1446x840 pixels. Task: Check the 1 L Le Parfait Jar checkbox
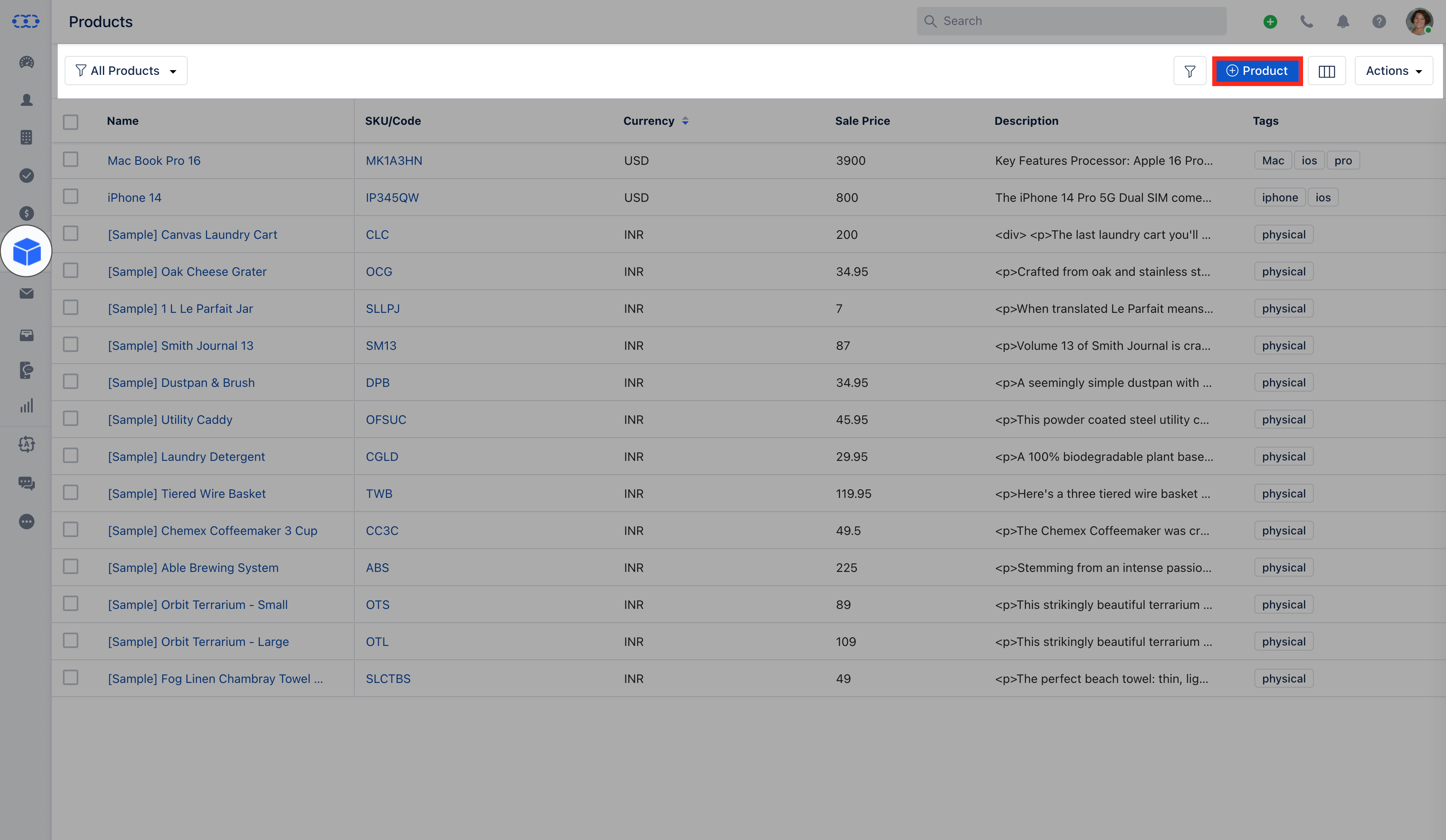(x=71, y=308)
